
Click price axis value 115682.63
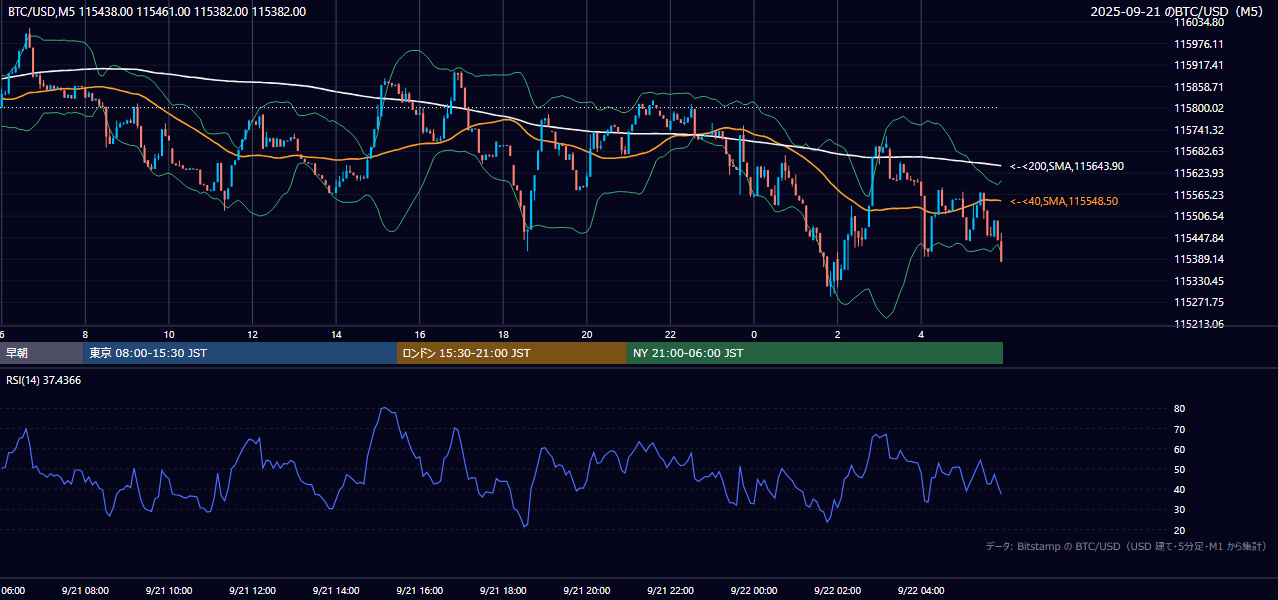pyautogui.click(x=1199, y=151)
